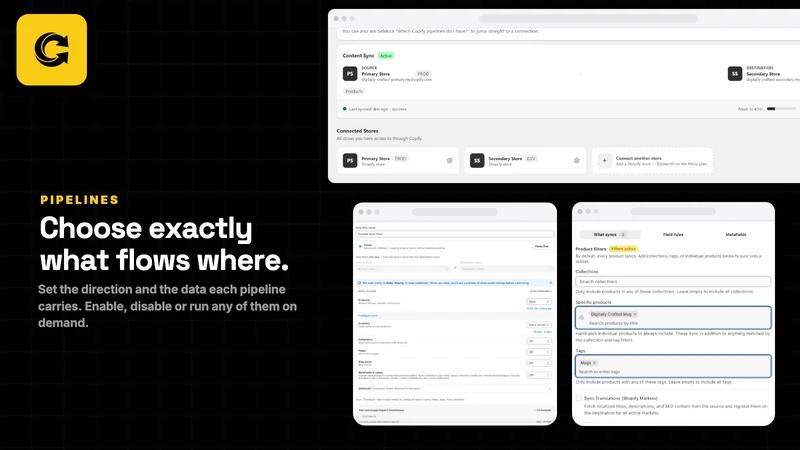This screenshot has height=450, width=800.
Task: Click the Active badge next to Content Sync
Action: click(x=386, y=56)
